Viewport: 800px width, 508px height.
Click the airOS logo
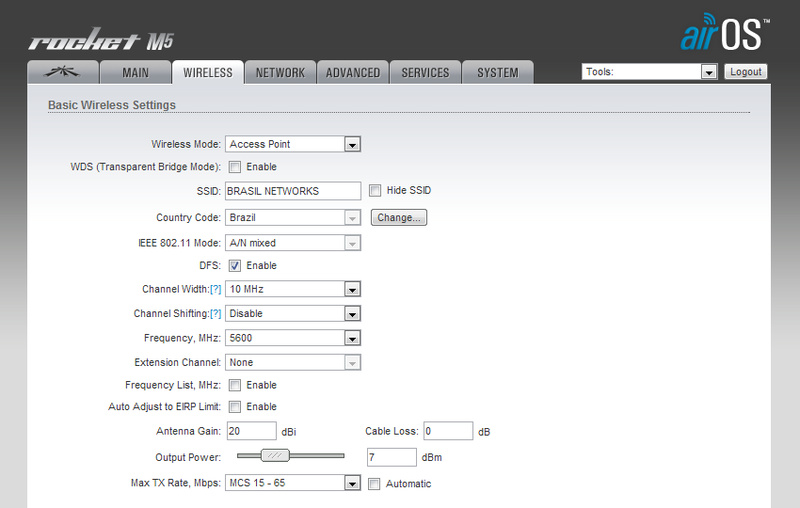(x=725, y=33)
